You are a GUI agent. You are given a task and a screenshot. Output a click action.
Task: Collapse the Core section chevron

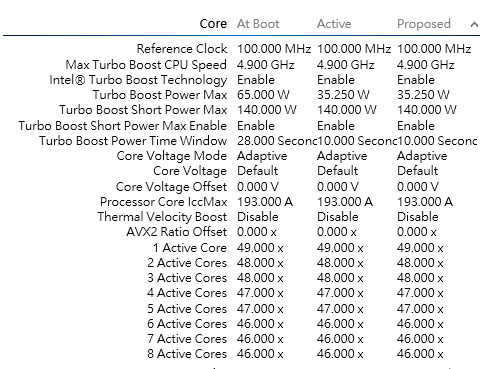click(x=474, y=24)
